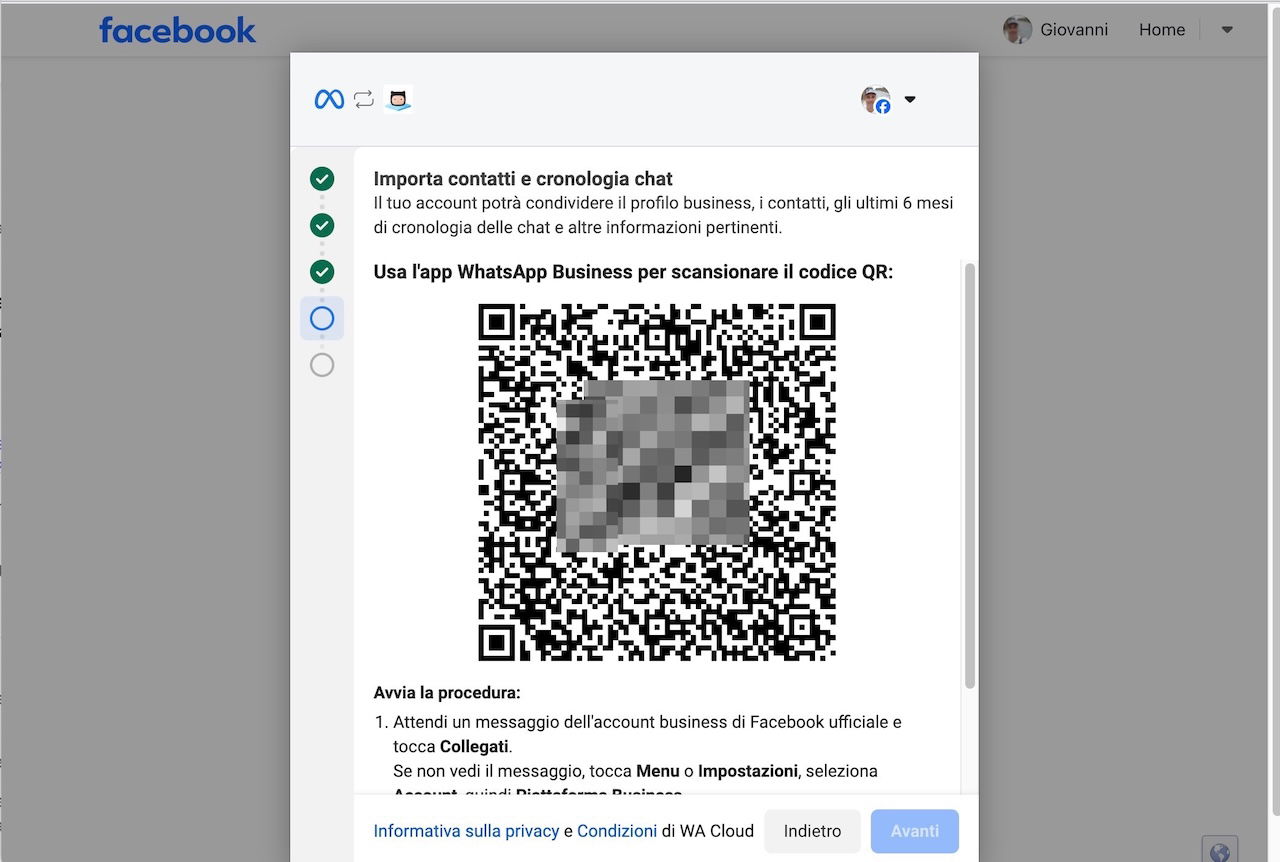Screen dimensions: 1280x862
Task: Click the WhatsApp Business QR code
Action: coord(657,482)
